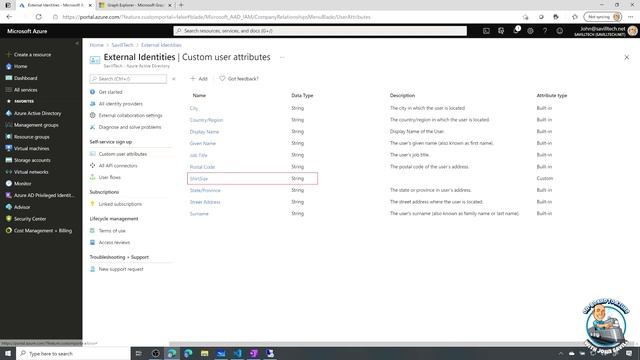Click the Get started info icon
Image resolution: width=640 pixels, height=360 pixels.
pyautogui.click(x=93, y=92)
